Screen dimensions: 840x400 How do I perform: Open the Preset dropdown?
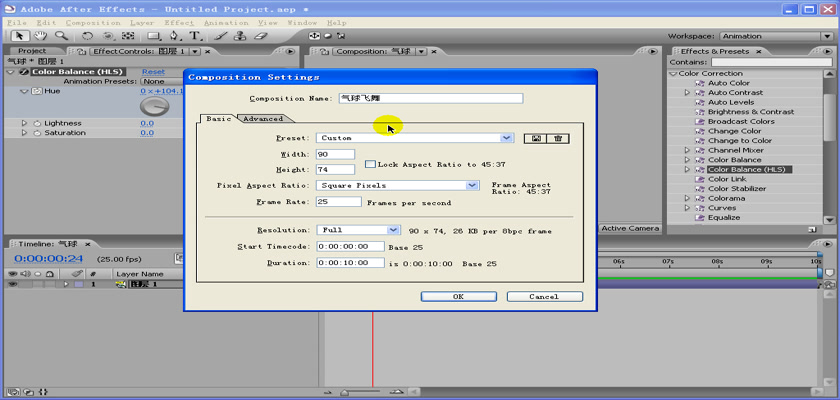[x=507, y=138]
